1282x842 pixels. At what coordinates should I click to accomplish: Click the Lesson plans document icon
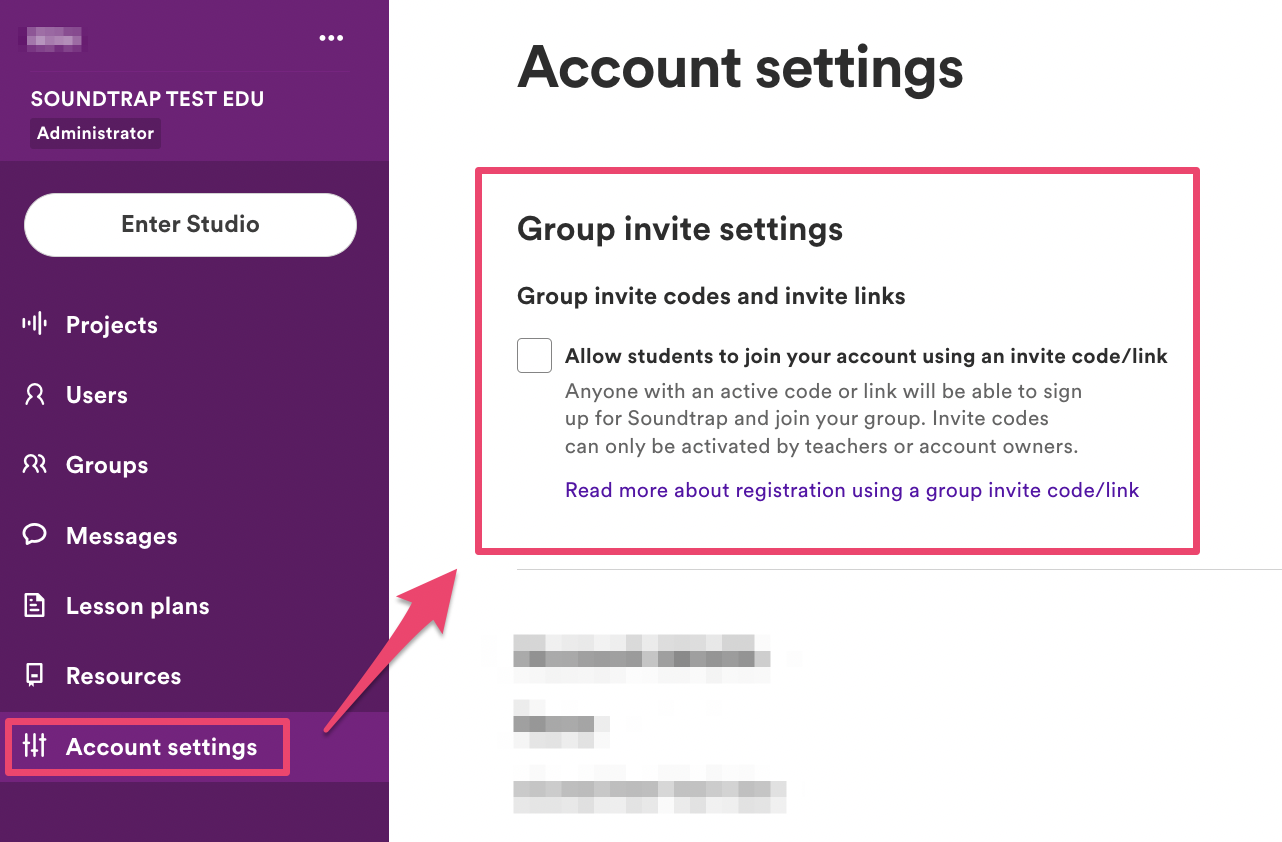35,605
